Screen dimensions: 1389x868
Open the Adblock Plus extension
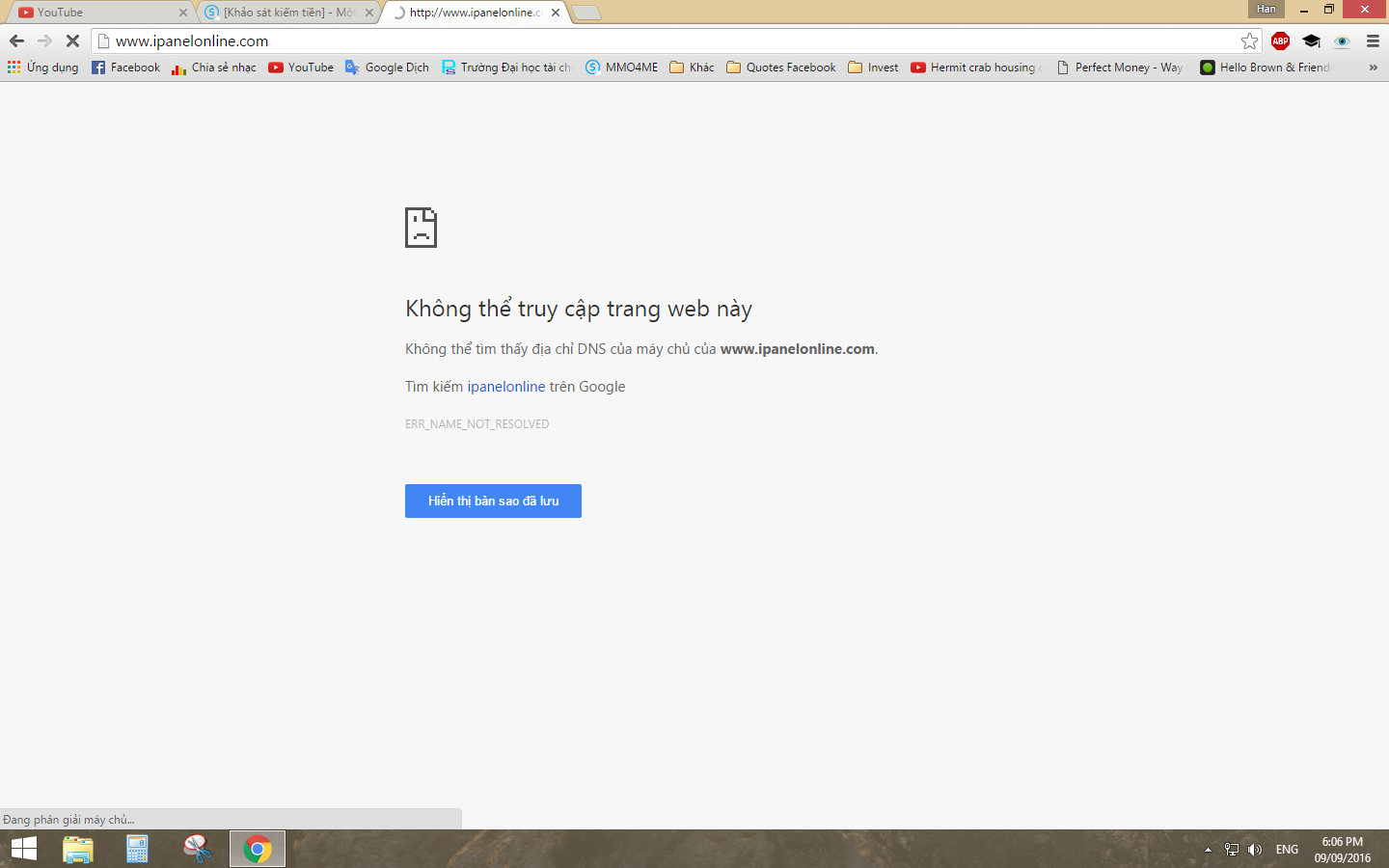[x=1281, y=41]
